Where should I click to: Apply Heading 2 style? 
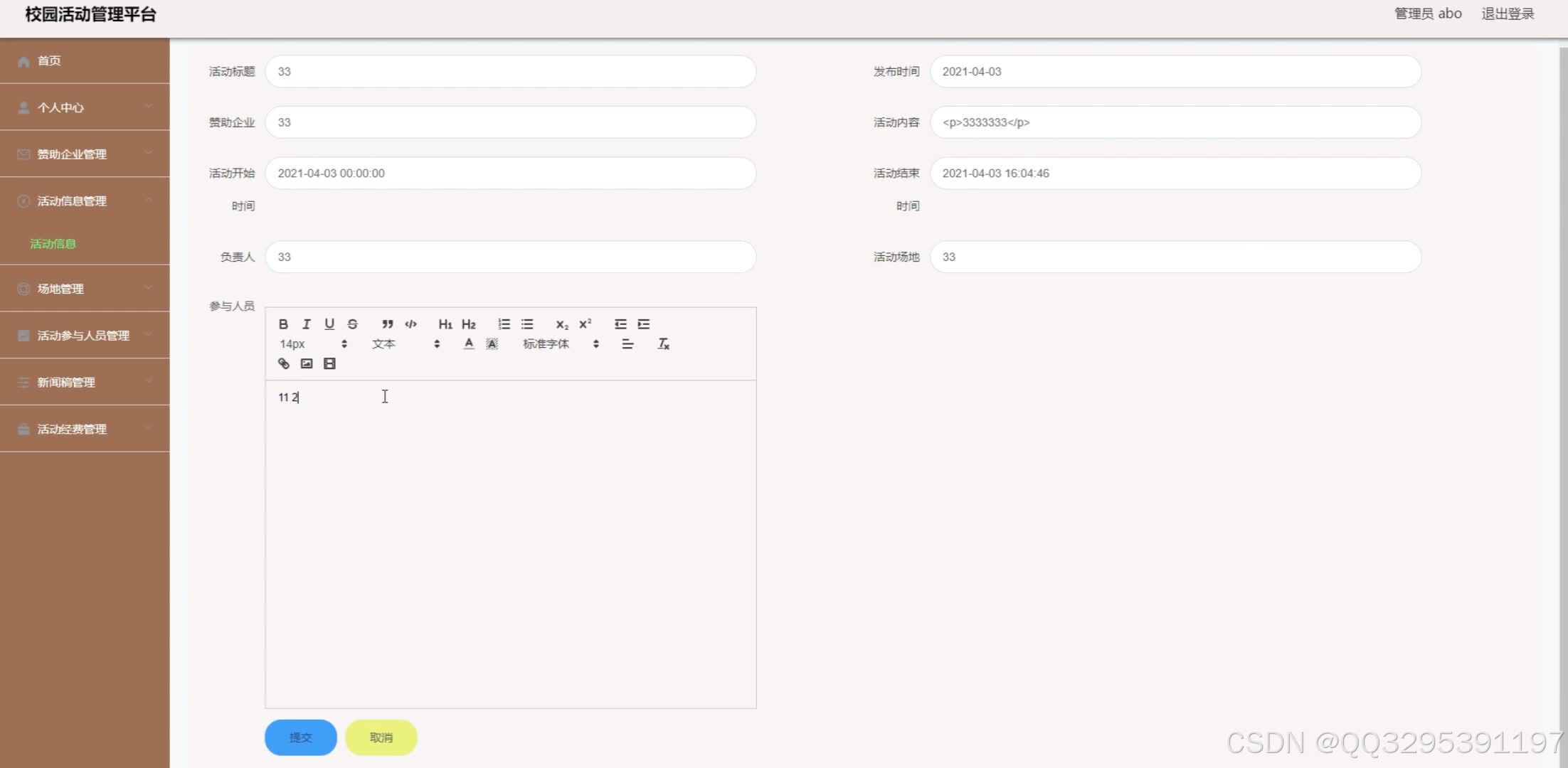click(468, 324)
